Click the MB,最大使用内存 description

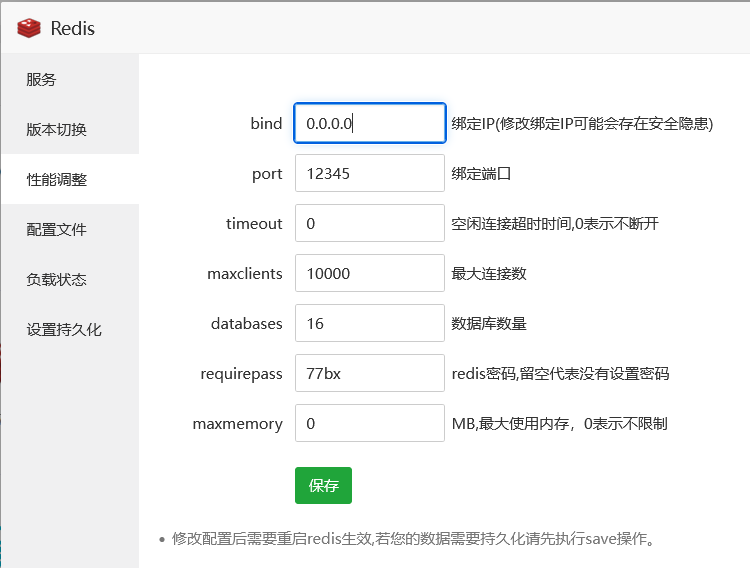[x=560, y=423]
